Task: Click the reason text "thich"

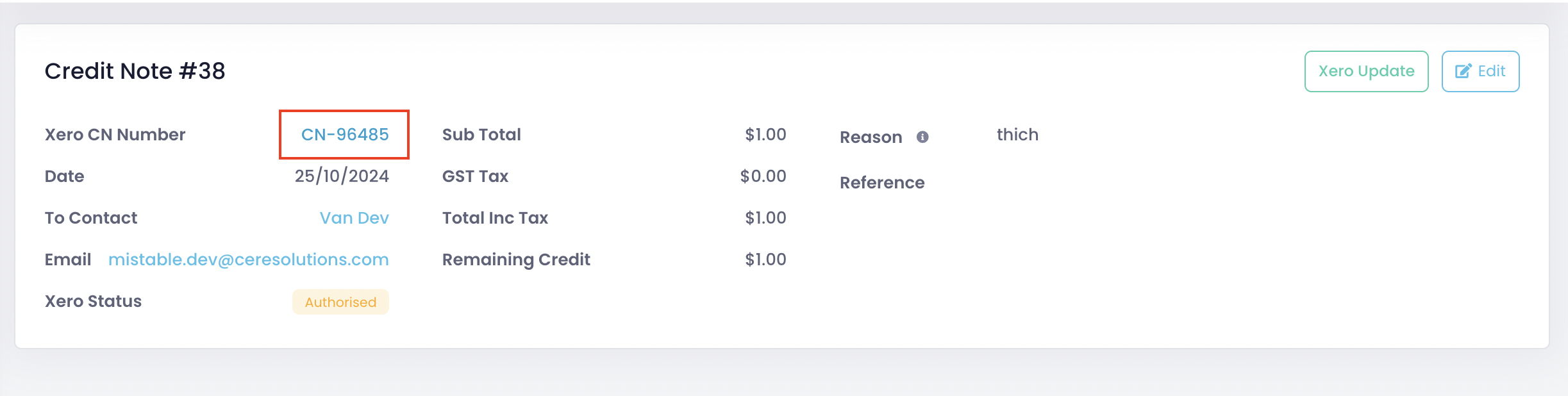Action: tap(1017, 135)
